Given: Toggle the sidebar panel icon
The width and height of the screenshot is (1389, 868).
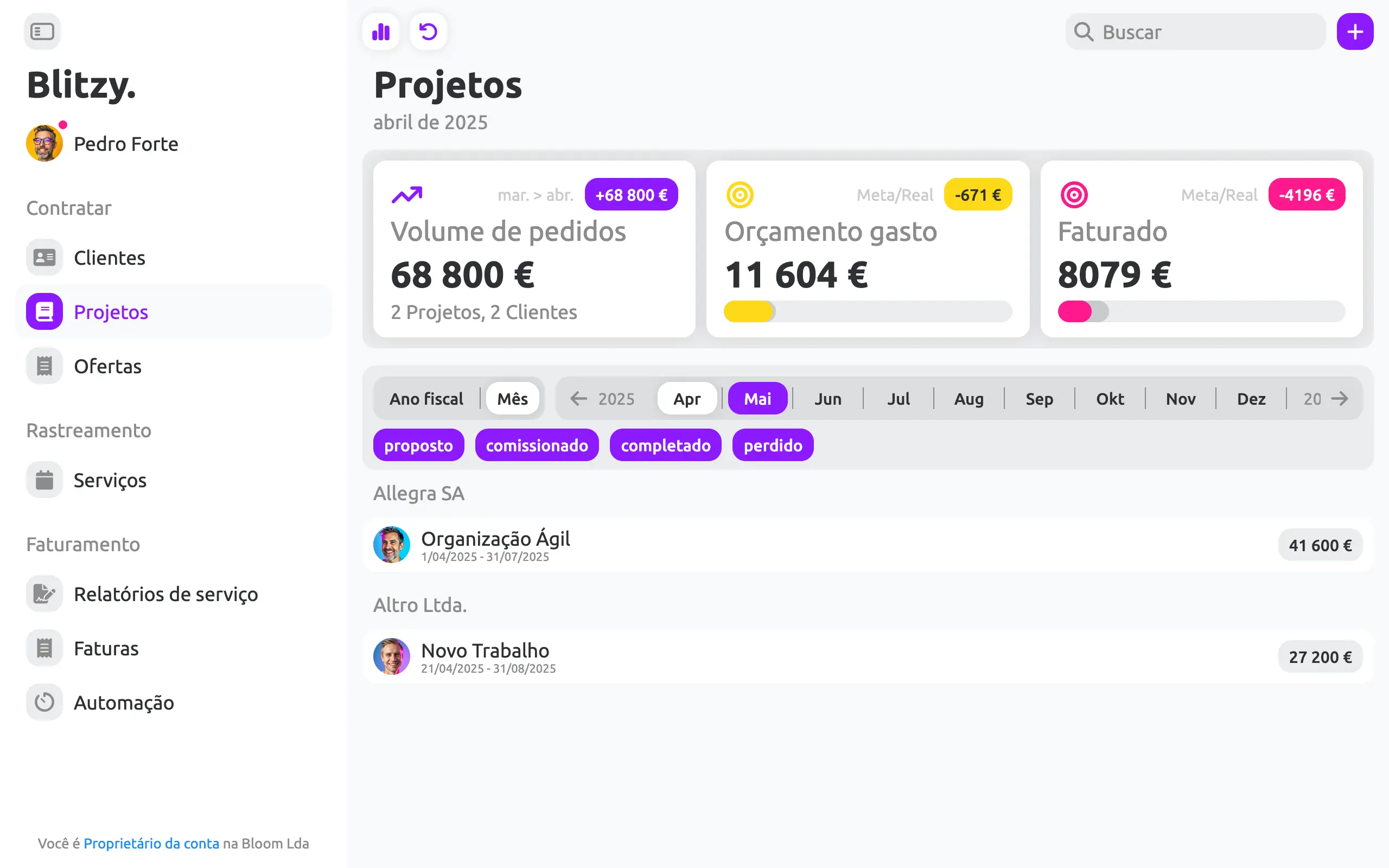Looking at the screenshot, I should pos(42,31).
